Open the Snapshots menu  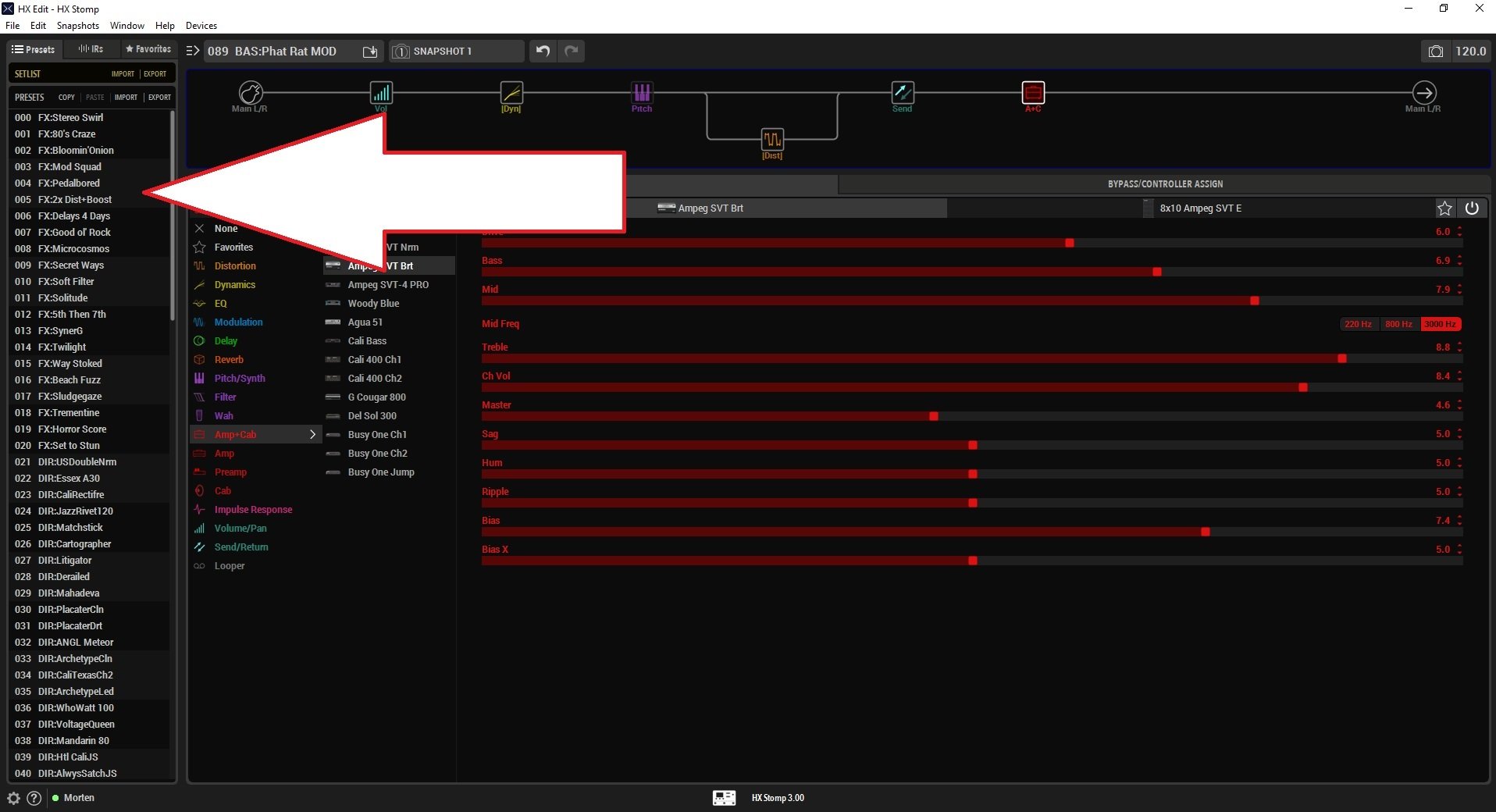(78, 26)
